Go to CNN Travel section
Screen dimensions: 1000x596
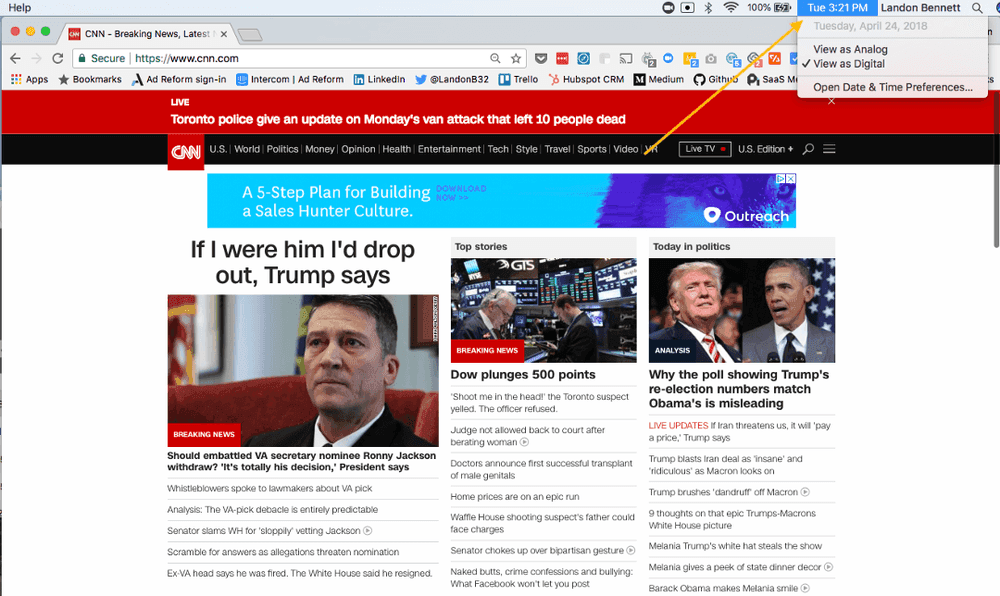(x=557, y=149)
